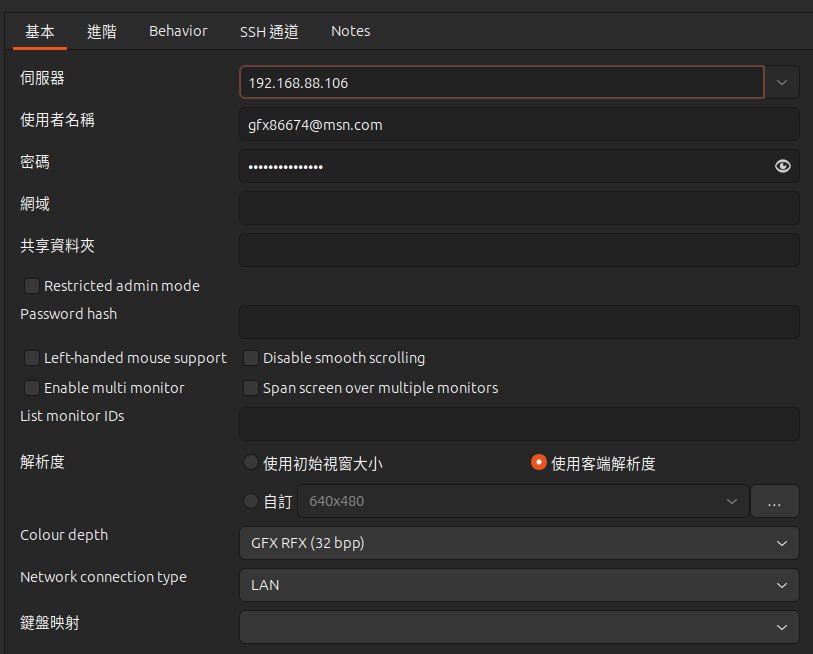The image size is (813, 654).
Task: Check Disable smooth scrolling
Action: click(x=251, y=358)
